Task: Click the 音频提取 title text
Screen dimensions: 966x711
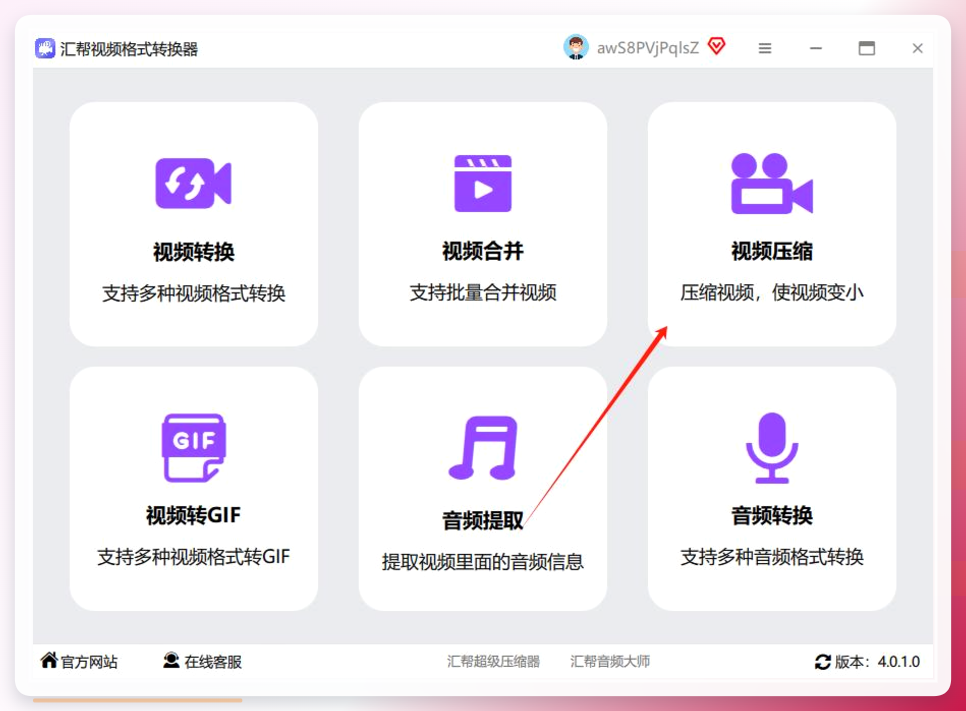Action: (483, 521)
